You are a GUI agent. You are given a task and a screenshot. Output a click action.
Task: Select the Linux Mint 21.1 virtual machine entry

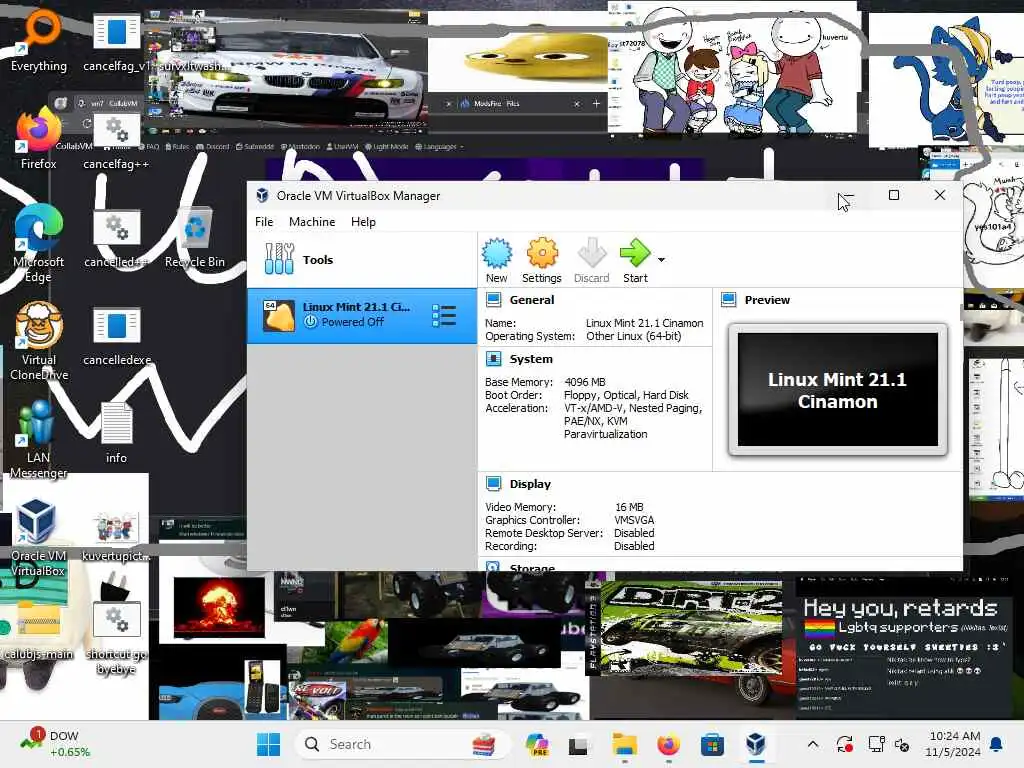362,315
